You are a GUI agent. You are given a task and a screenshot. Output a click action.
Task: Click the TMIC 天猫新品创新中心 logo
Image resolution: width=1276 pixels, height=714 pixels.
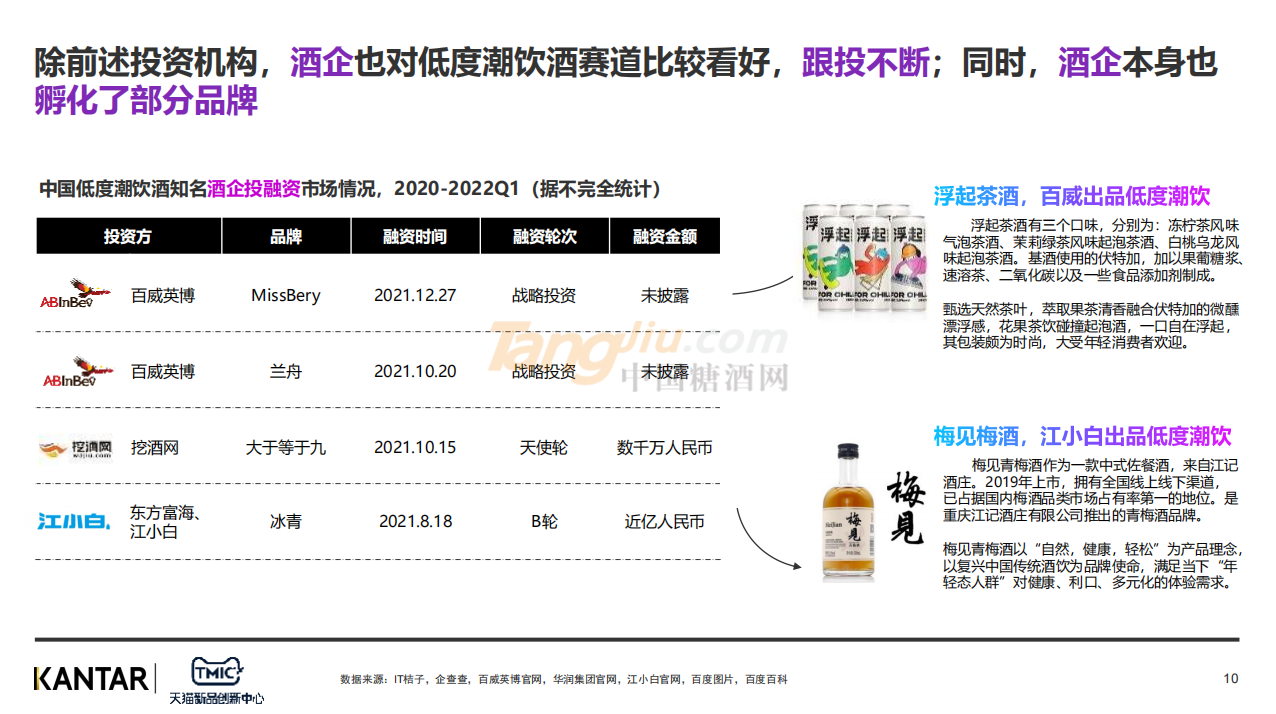click(216, 679)
